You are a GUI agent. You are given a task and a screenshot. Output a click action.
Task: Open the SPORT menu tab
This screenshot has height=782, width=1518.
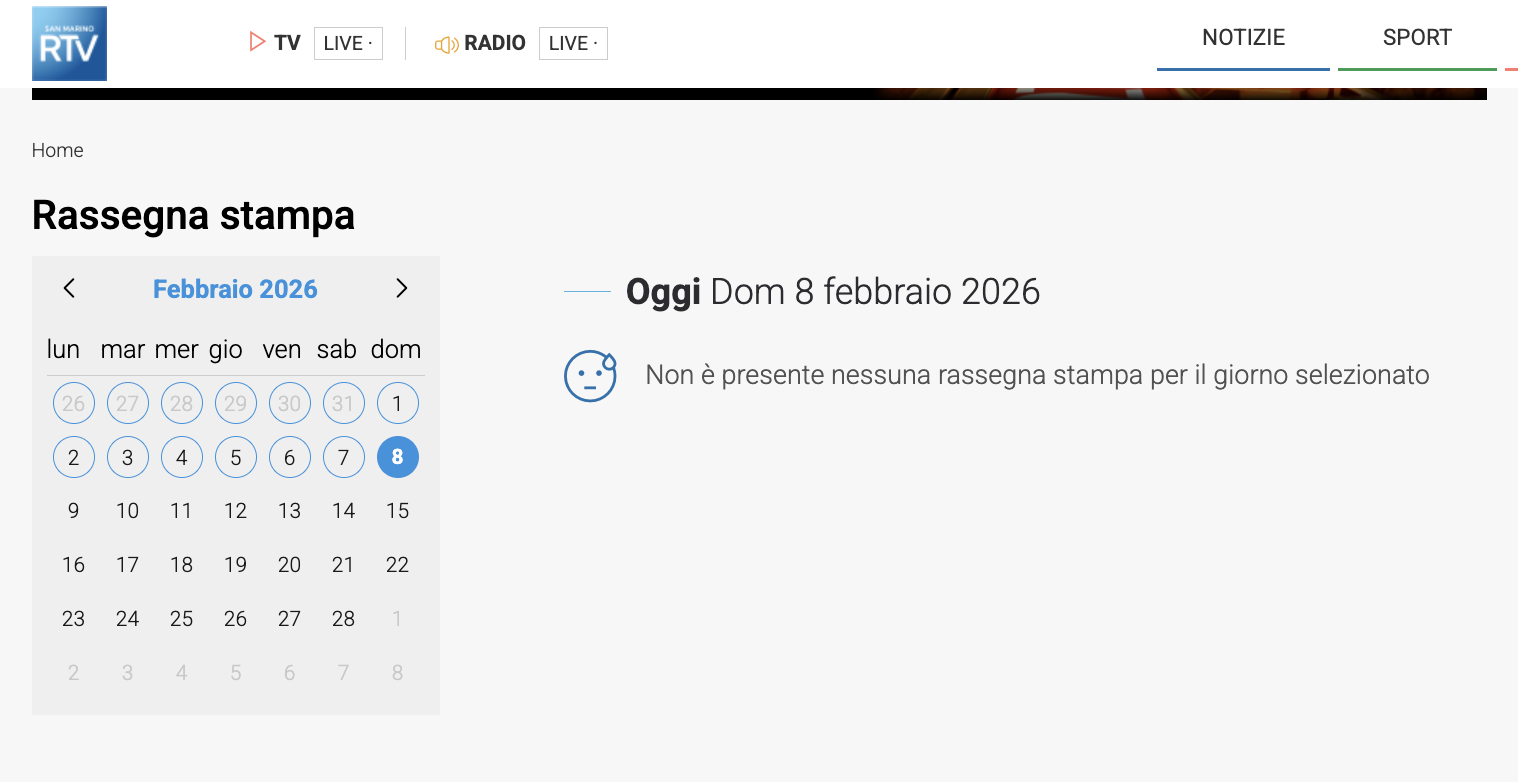1416,38
